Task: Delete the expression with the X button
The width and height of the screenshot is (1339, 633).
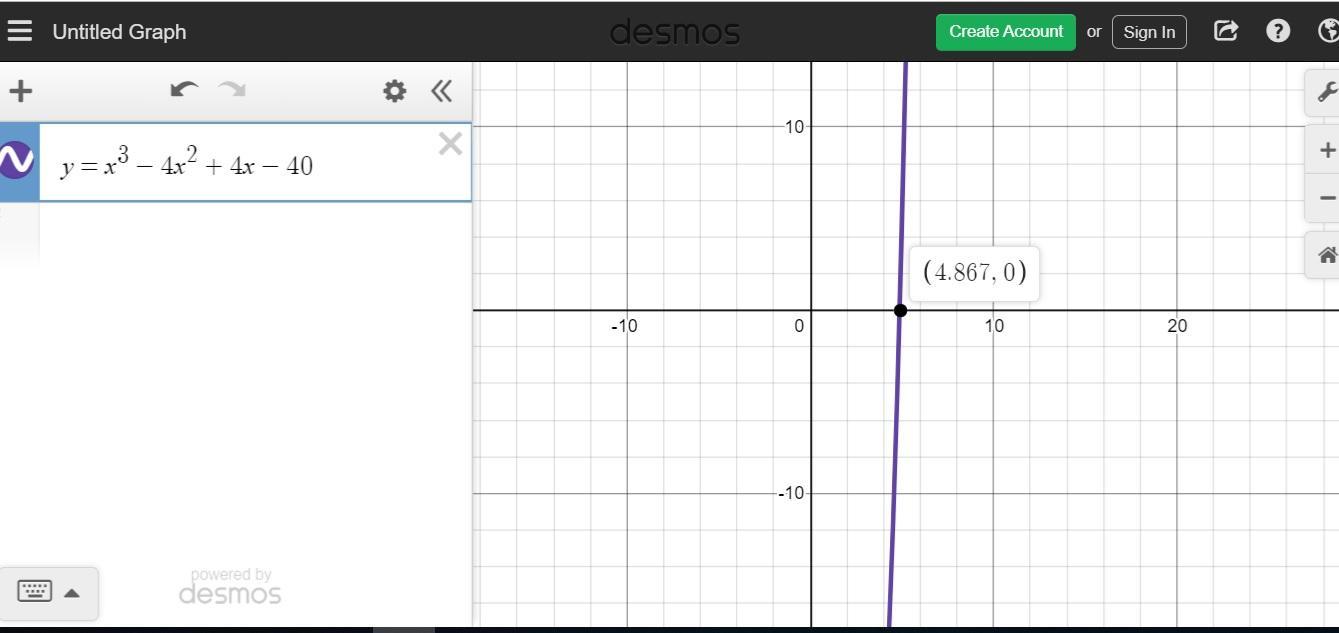Action: pyautogui.click(x=450, y=144)
